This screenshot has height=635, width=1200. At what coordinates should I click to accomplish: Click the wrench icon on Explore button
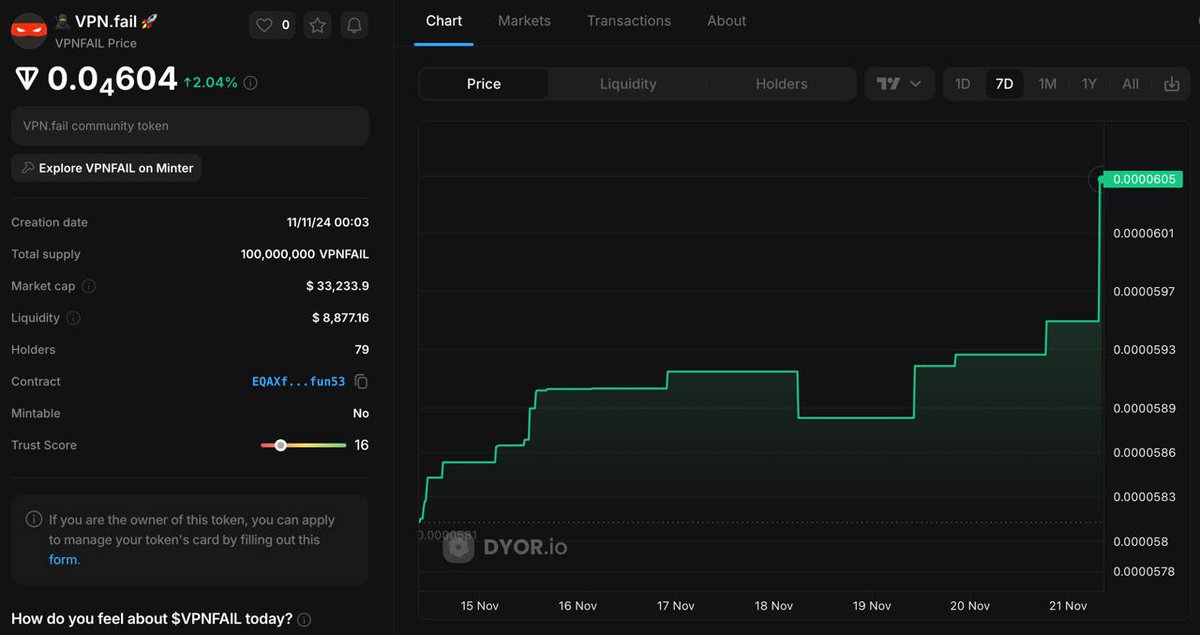pos(27,168)
